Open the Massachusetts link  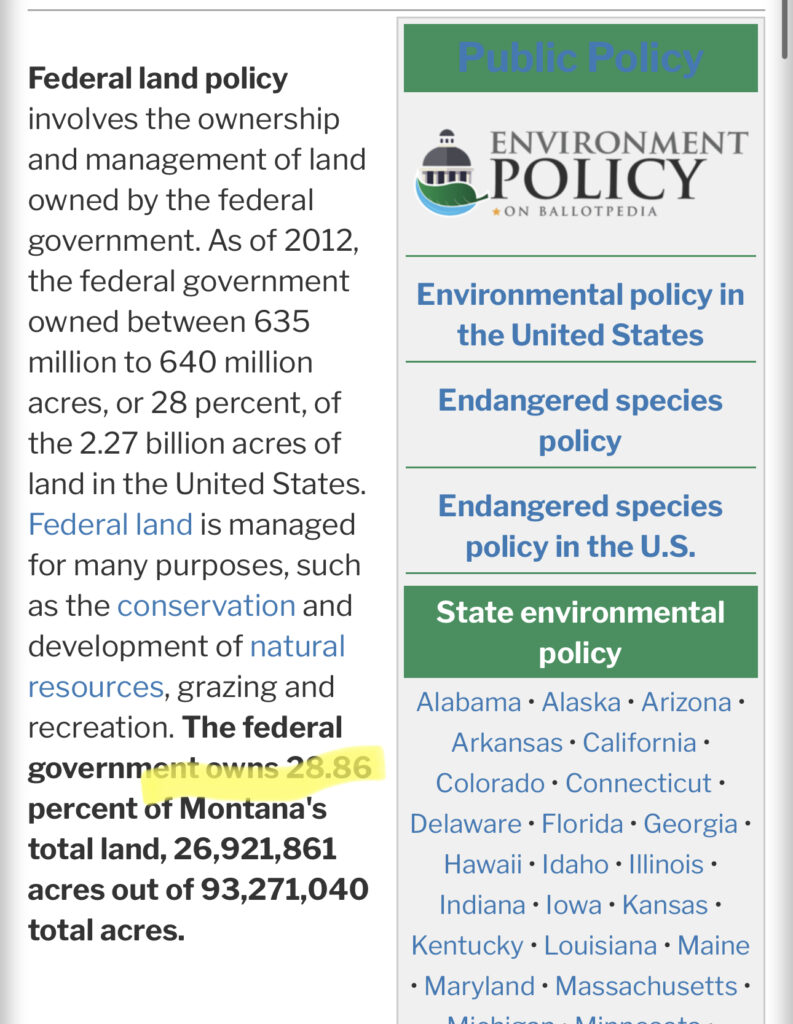click(646, 986)
